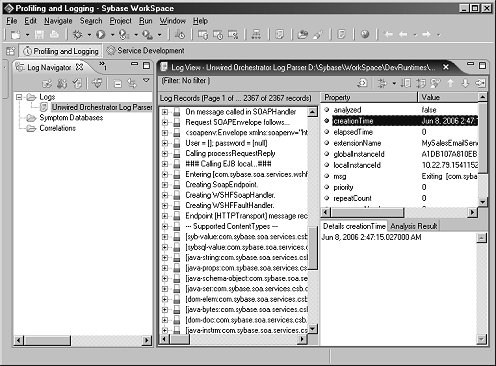The image size is (496, 366).
Task: Open the Run toolbar button dropdown arrow
Action: pyautogui.click(x=112, y=34)
